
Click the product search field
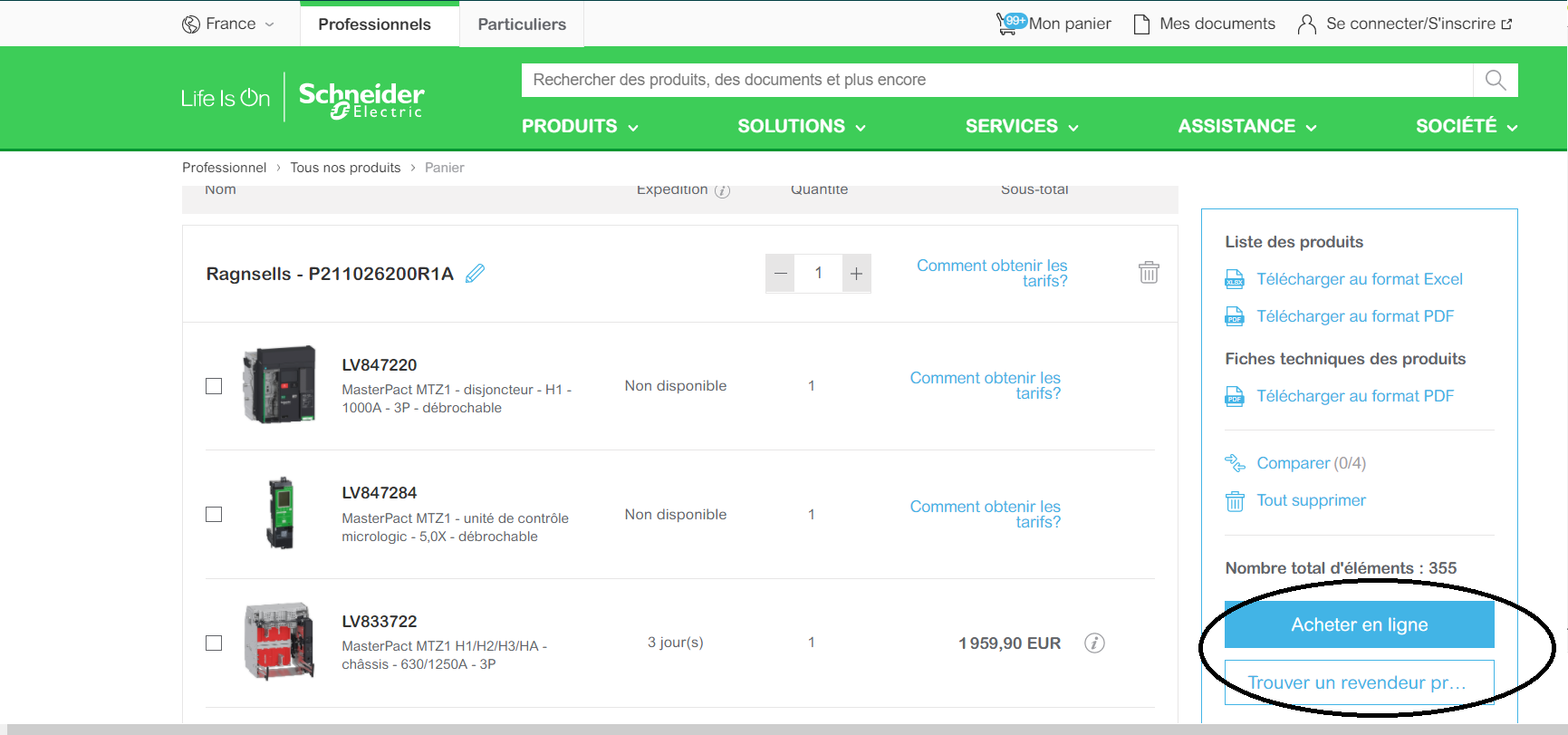(x=997, y=80)
